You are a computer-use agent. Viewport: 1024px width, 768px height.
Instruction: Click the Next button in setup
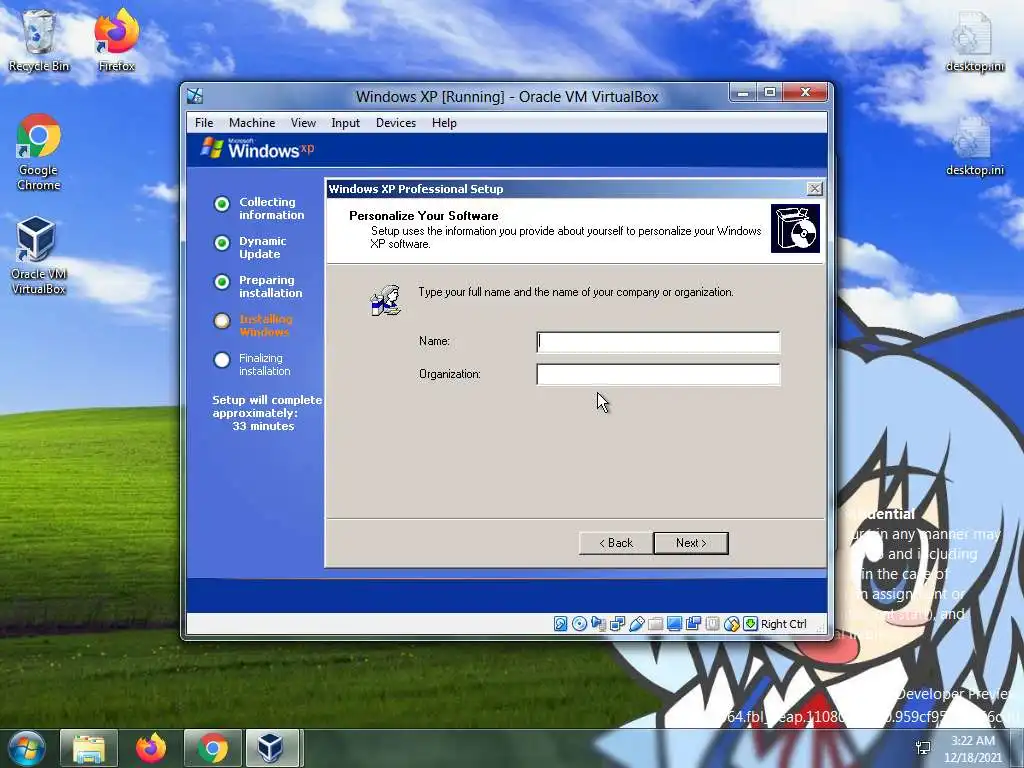click(691, 543)
